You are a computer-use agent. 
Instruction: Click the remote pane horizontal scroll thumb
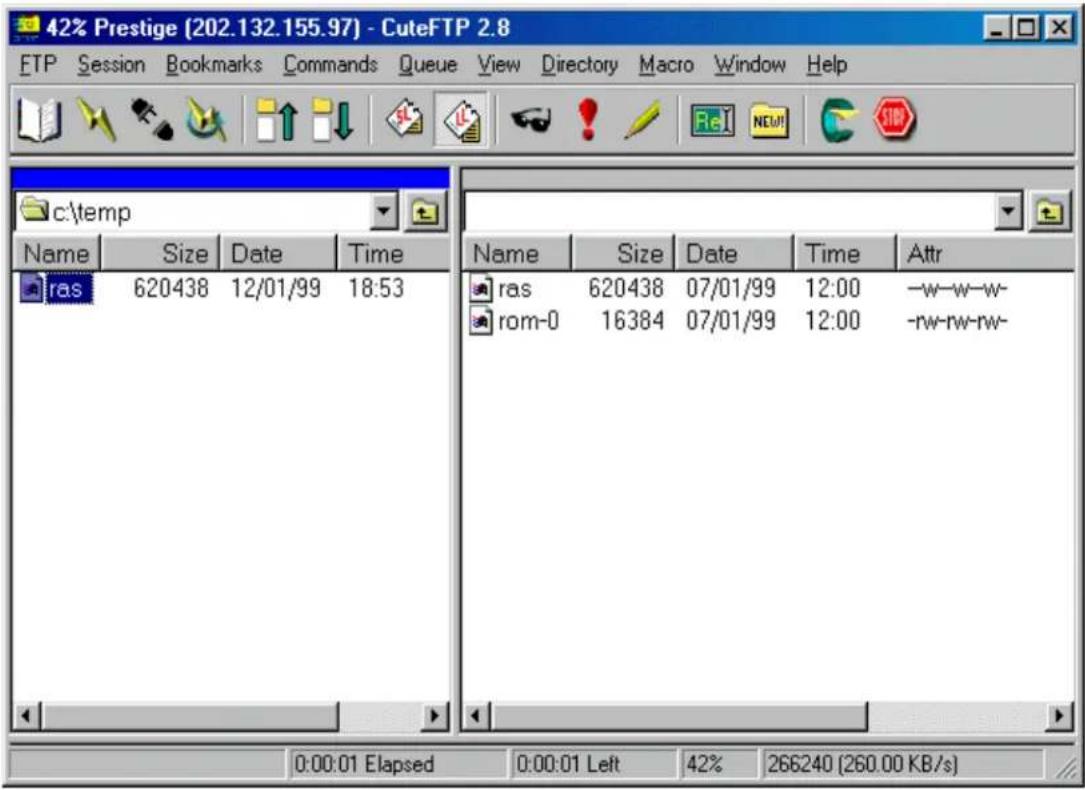point(678,715)
